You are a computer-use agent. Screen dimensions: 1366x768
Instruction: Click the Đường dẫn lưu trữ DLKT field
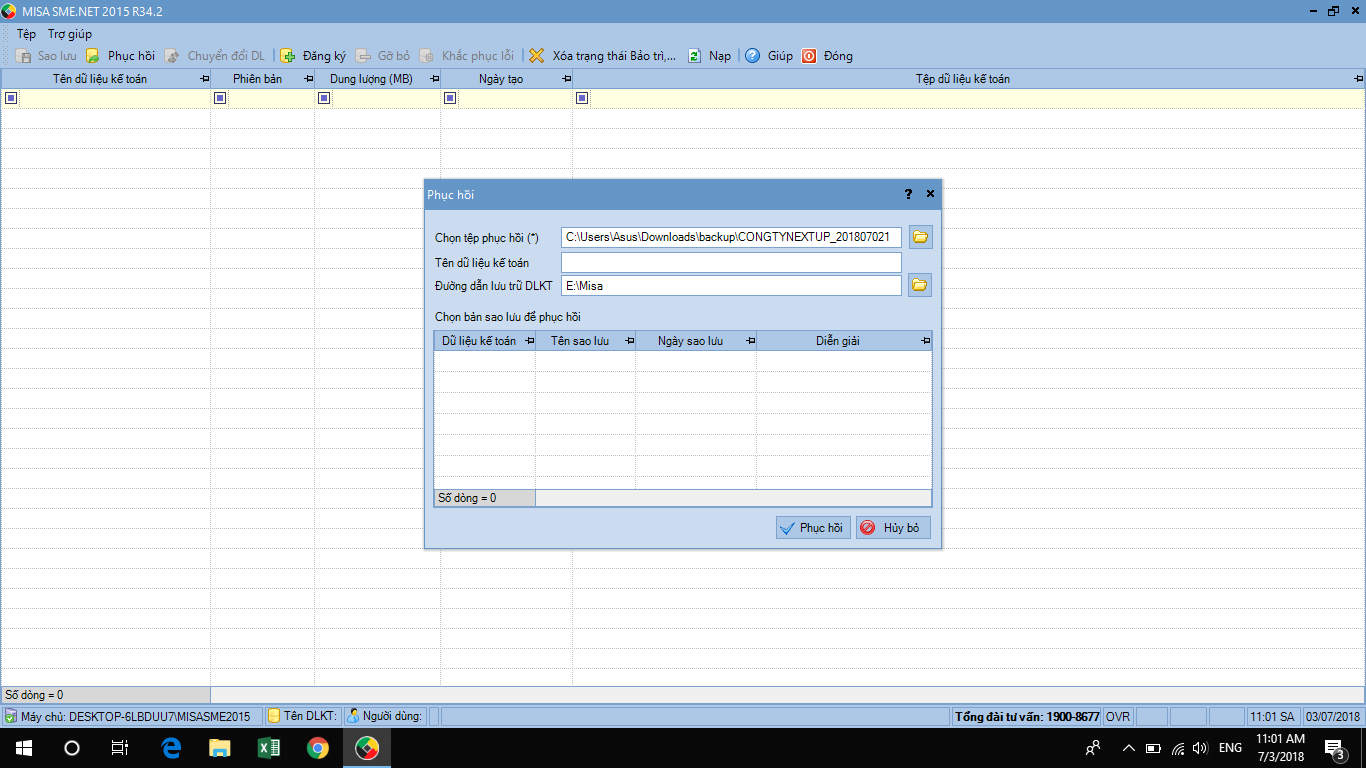[731, 285]
